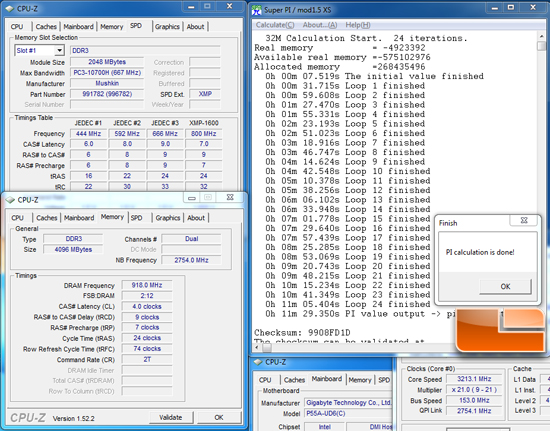The width and height of the screenshot is (550, 431).
Task: Minimize the Super PI window
Action: pyautogui.click(x=495, y=7)
